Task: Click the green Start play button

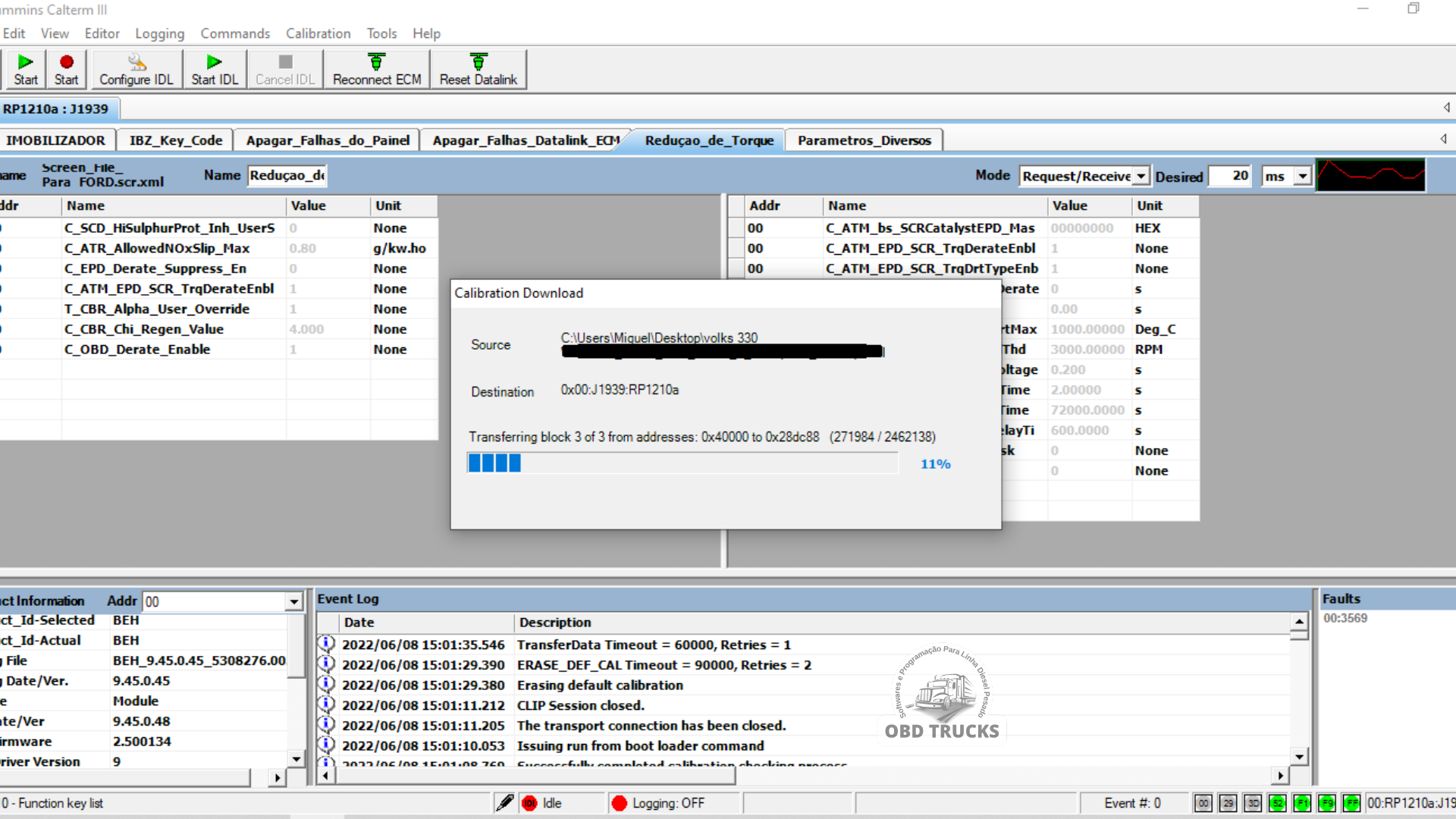Action: [x=25, y=69]
